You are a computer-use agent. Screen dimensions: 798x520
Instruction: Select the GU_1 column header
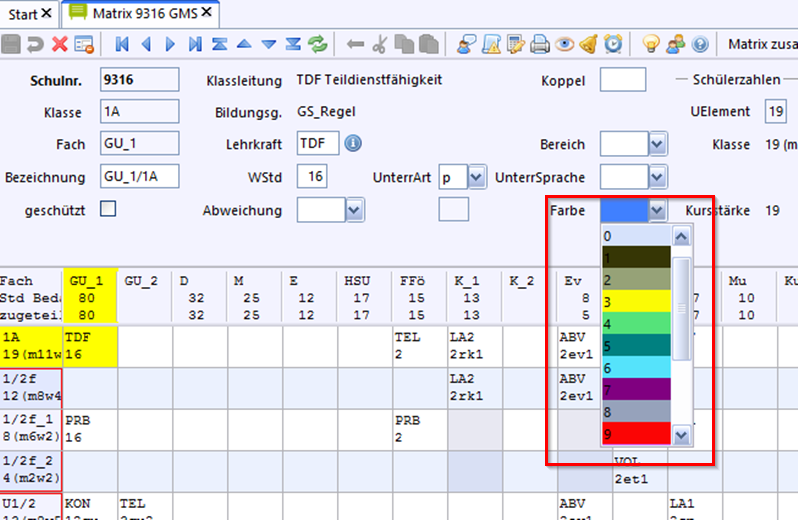click(x=90, y=298)
